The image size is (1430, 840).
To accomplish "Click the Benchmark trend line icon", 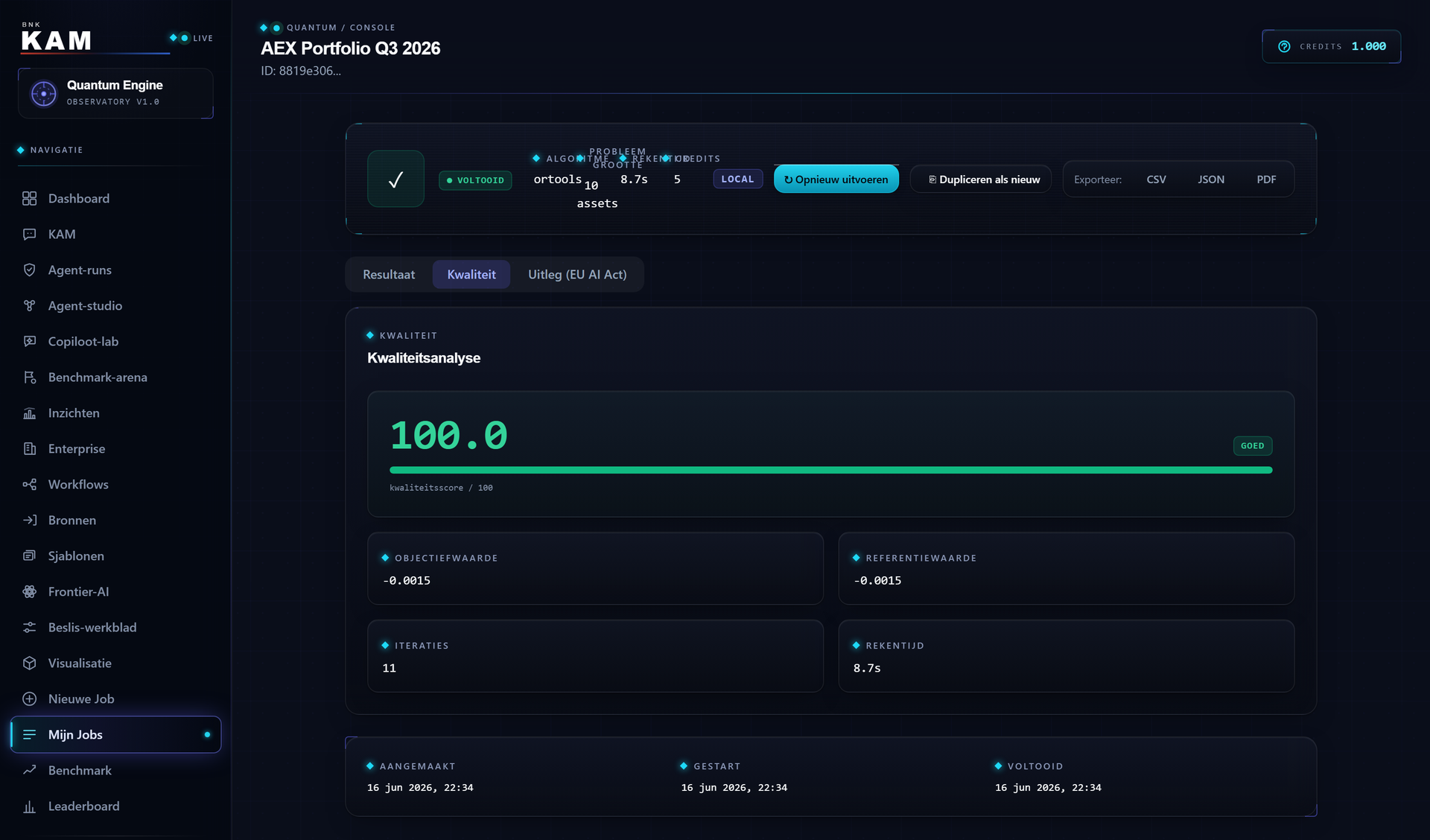I will (29, 771).
